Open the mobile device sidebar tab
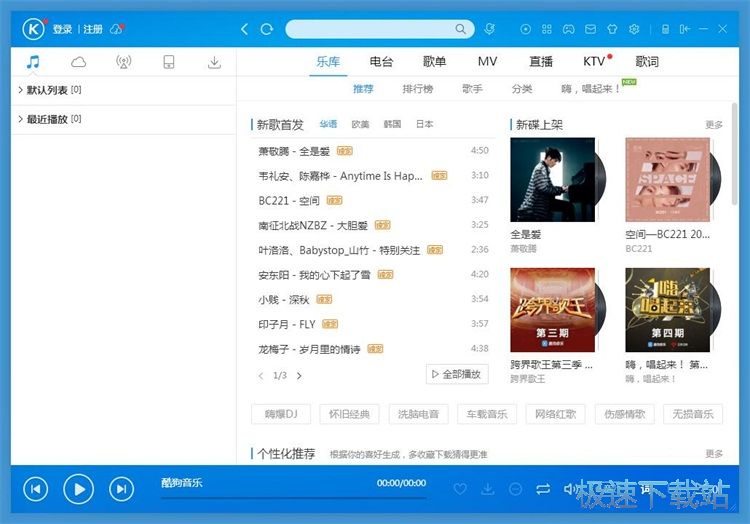This screenshot has width=750, height=524. tap(169, 62)
